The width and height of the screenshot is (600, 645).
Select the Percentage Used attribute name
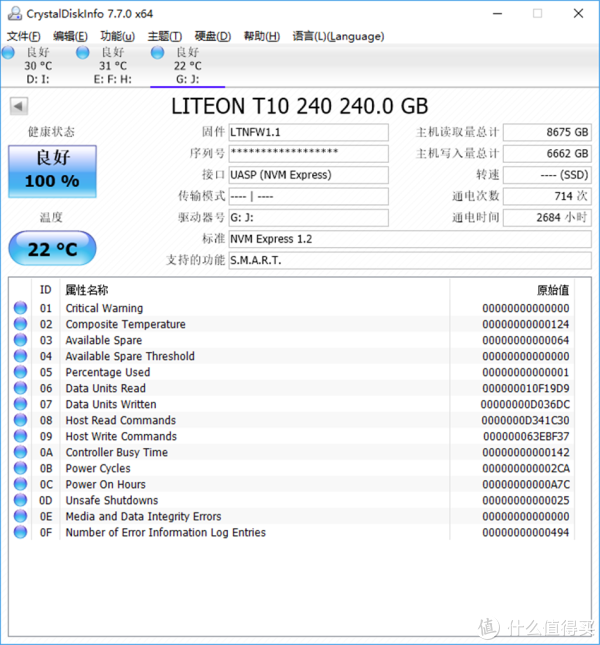click(x=108, y=372)
